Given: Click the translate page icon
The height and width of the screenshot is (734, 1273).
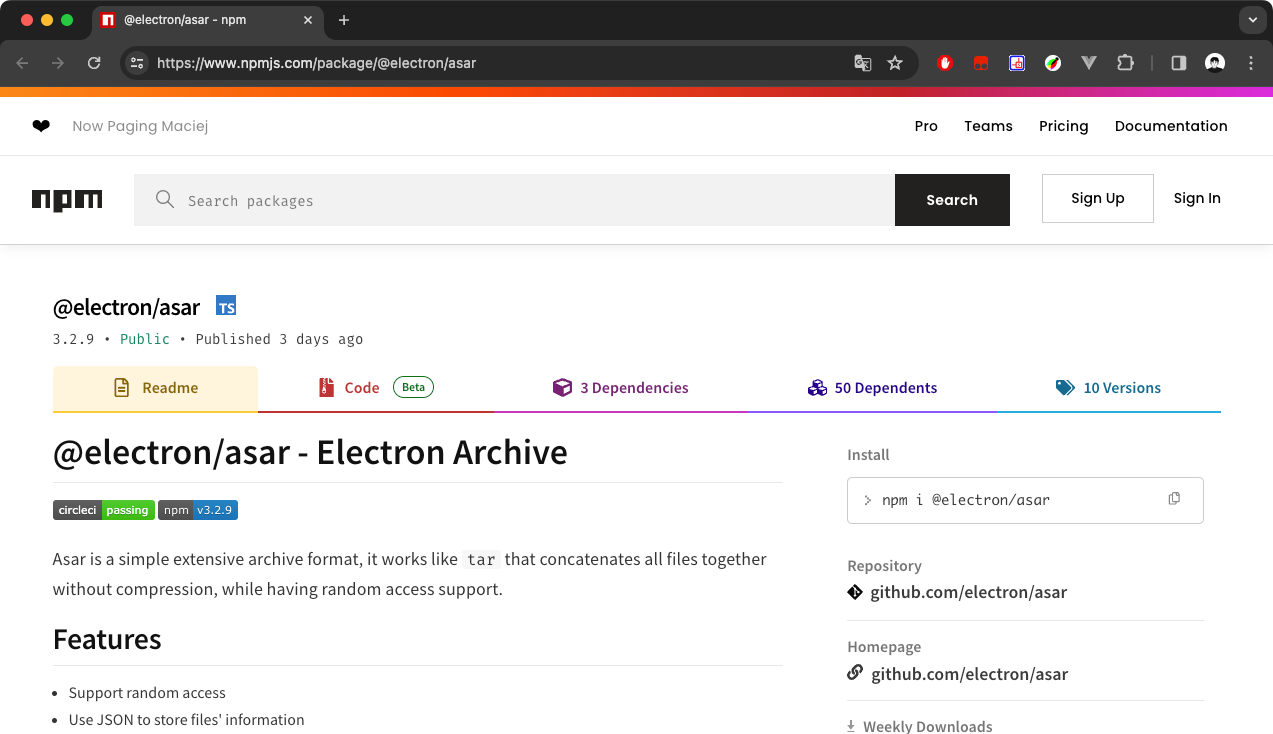Looking at the screenshot, I should [862, 63].
